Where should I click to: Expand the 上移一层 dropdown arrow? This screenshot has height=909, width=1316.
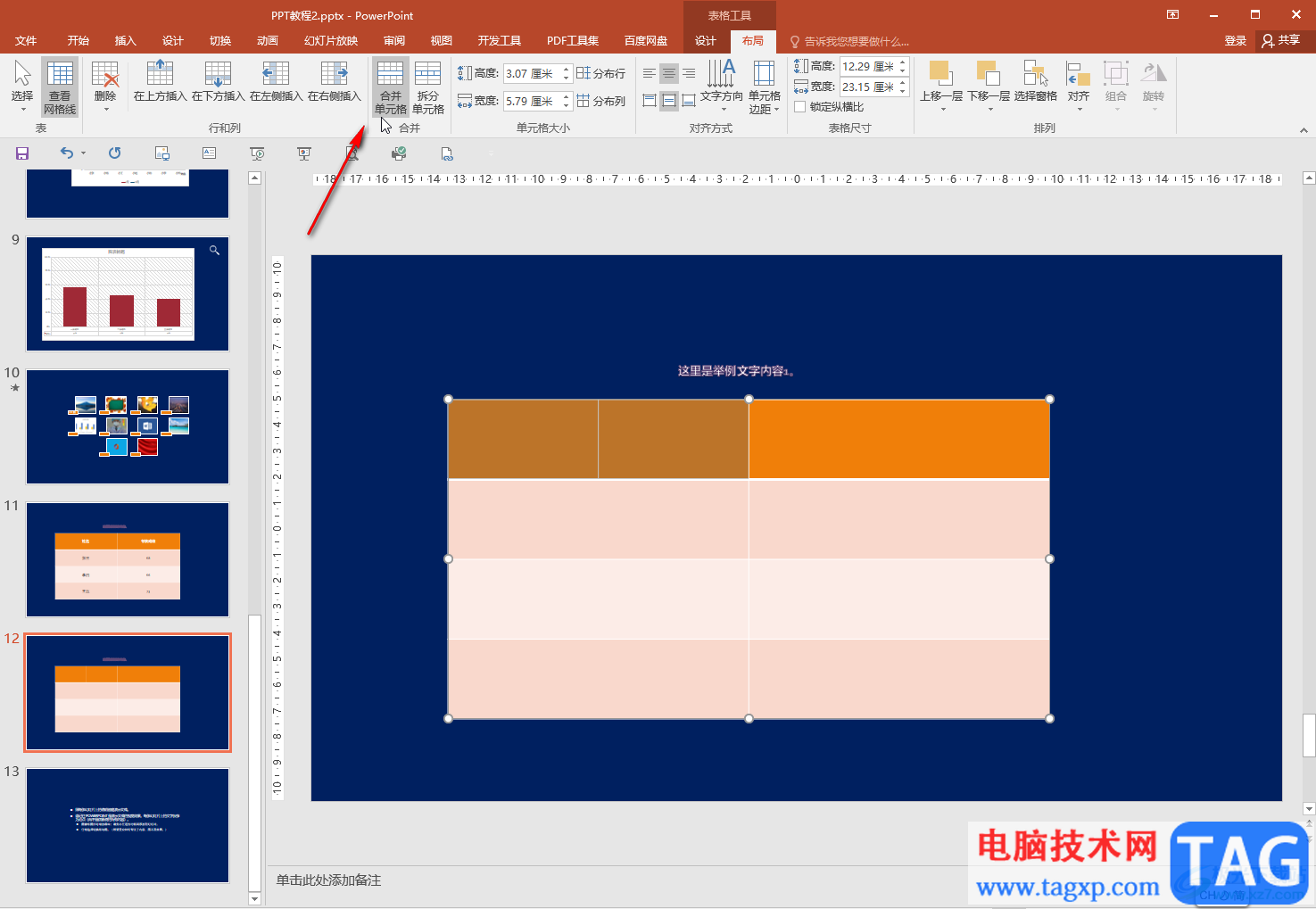click(x=942, y=109)
